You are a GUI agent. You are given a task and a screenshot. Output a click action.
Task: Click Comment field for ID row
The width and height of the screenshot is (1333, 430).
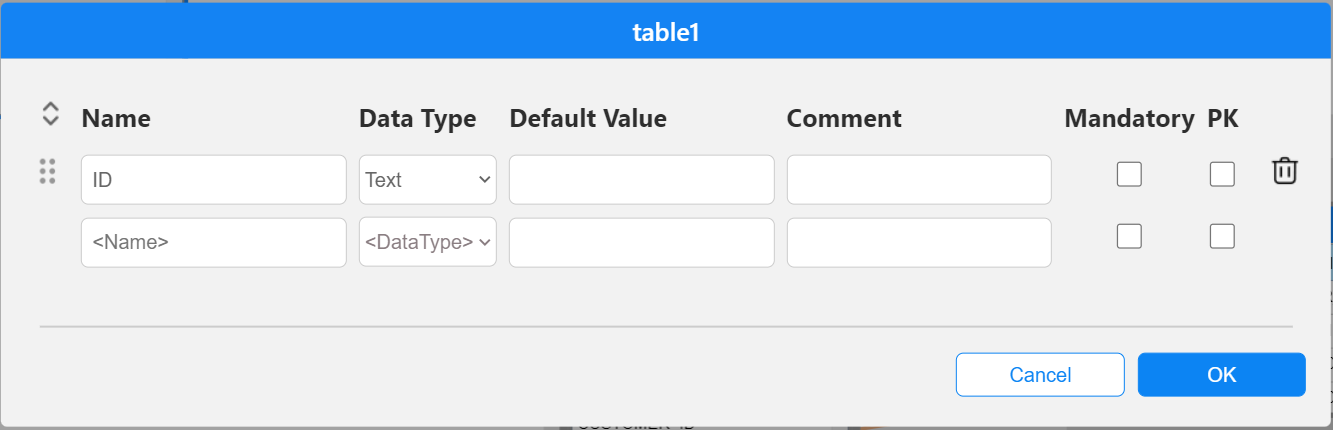click(919, 180)
